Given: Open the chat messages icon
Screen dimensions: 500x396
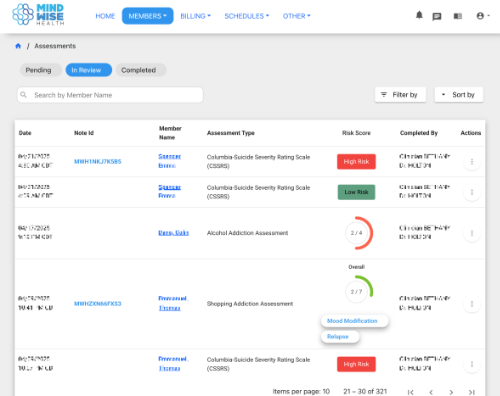Looking at the screenshot, I should [x=437, y=16].
